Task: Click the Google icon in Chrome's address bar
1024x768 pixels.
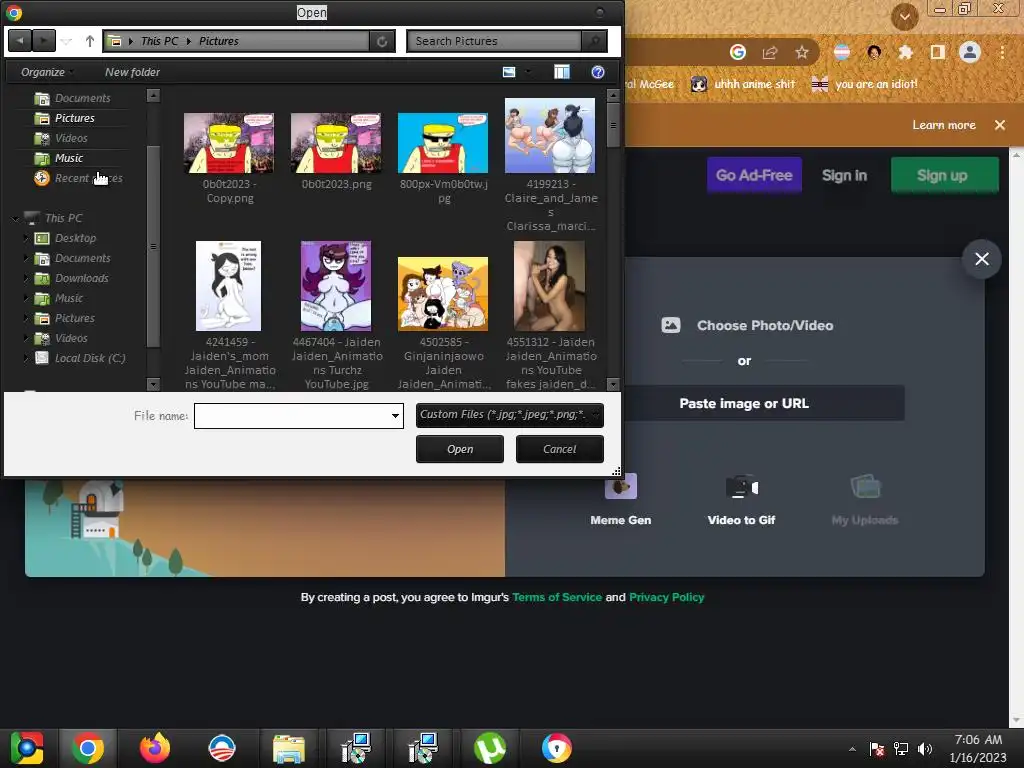Action: (738, 52)
